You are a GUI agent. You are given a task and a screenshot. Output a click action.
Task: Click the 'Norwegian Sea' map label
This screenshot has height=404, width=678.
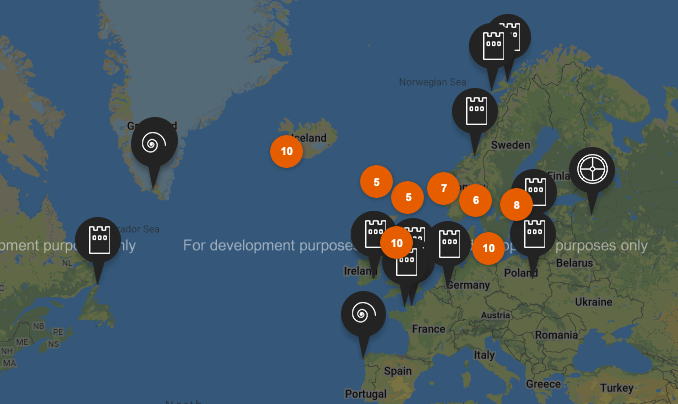point(432,82)
